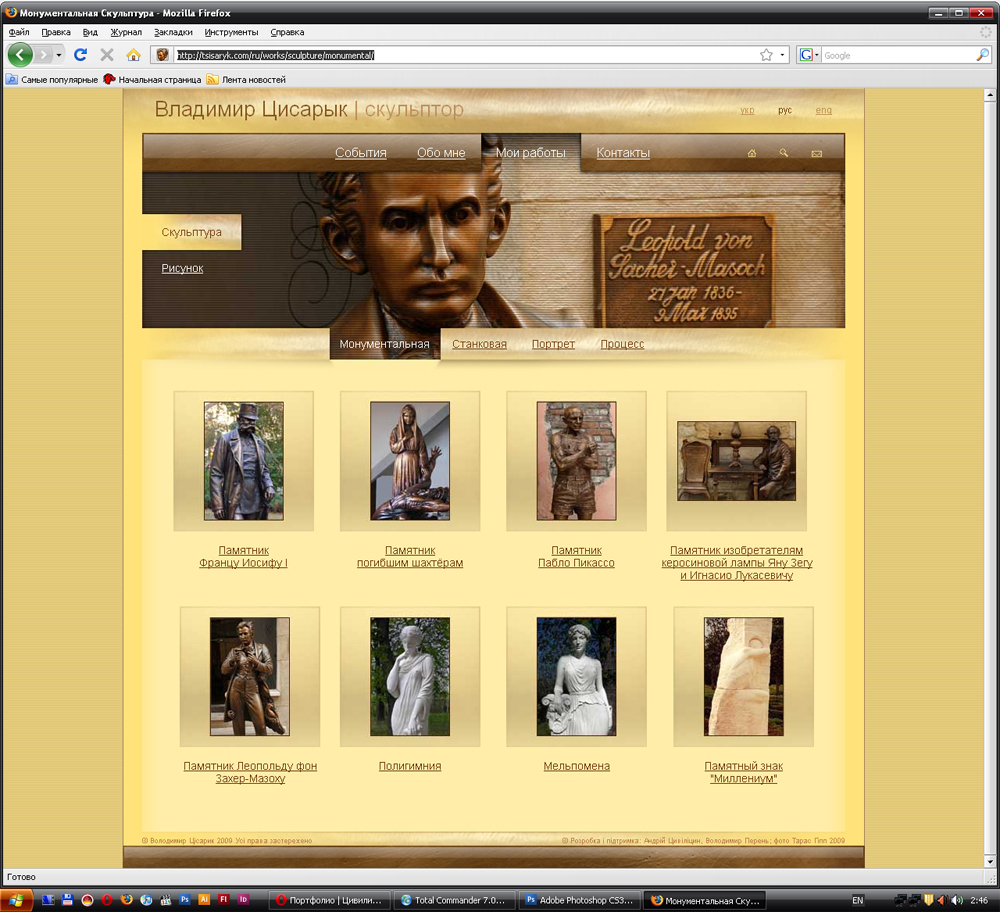Open the Рисунок side link
Screen dimensions: 1000x912
pos(182,268)
